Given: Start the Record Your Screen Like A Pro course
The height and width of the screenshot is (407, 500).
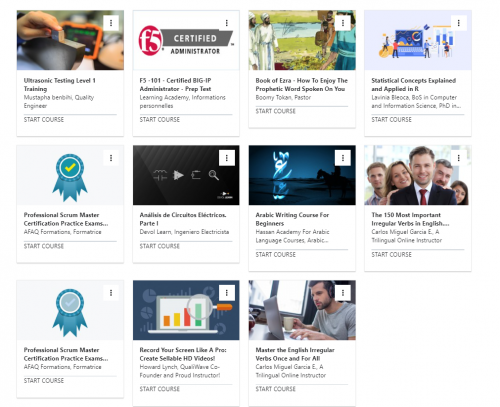Looking at the screenshot, I should tap(160, 389).
